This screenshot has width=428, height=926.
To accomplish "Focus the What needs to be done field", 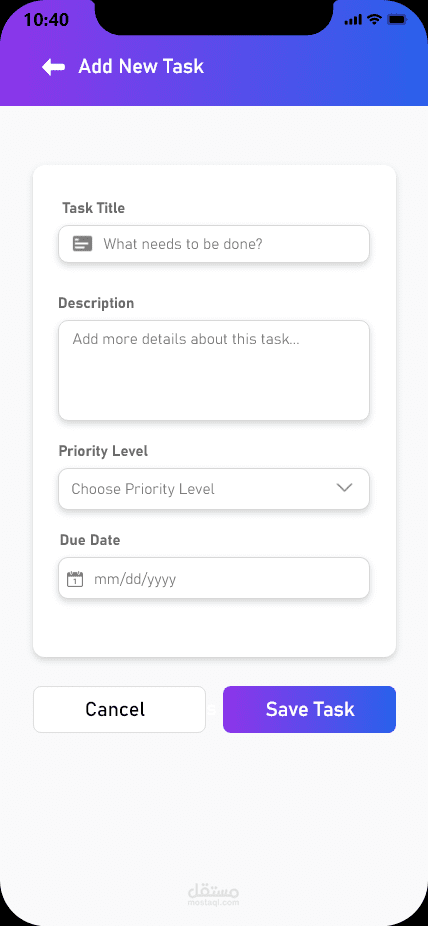I will [x=214, y=244].
